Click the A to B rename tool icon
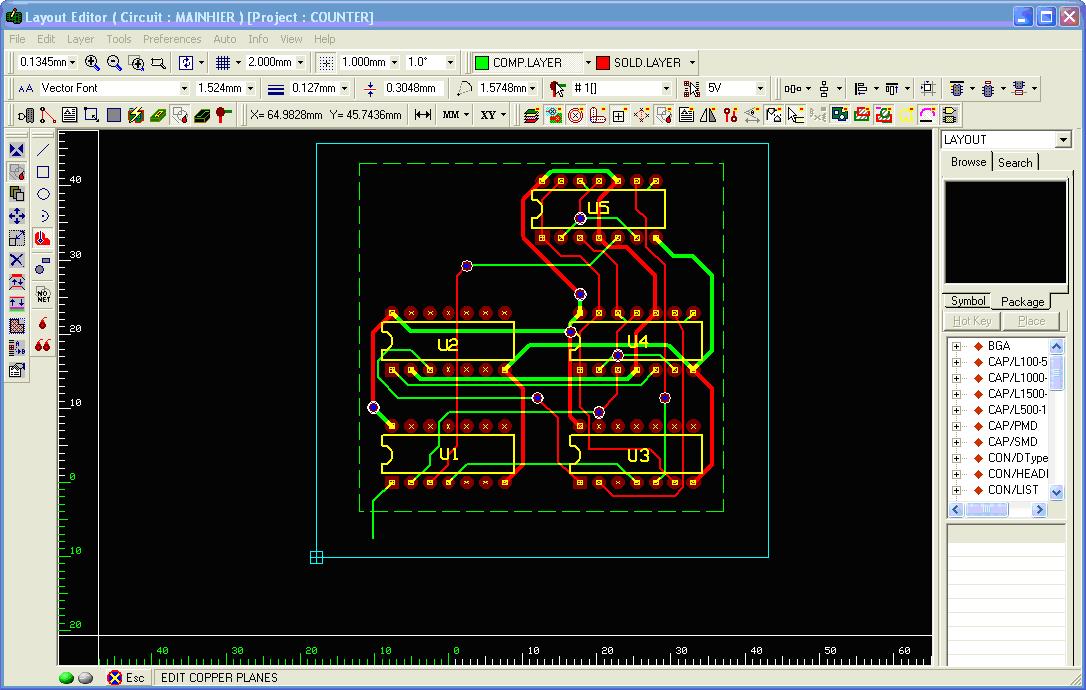Screen dimensions: 1086x690 (17, 348)
